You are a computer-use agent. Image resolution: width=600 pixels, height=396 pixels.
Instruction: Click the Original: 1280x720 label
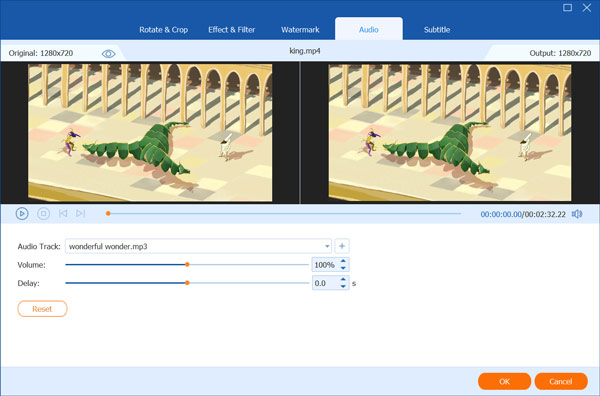[x=41, y=53]
